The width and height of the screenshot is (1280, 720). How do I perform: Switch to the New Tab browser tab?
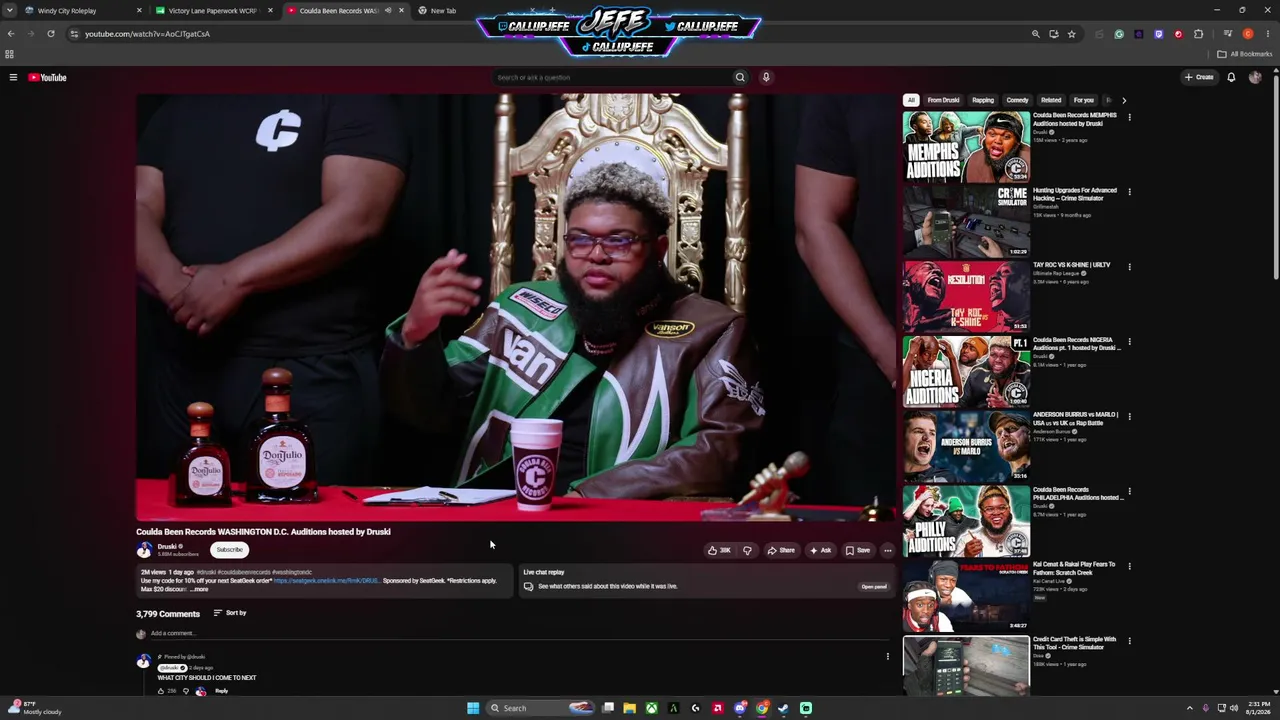coord(443,11)
